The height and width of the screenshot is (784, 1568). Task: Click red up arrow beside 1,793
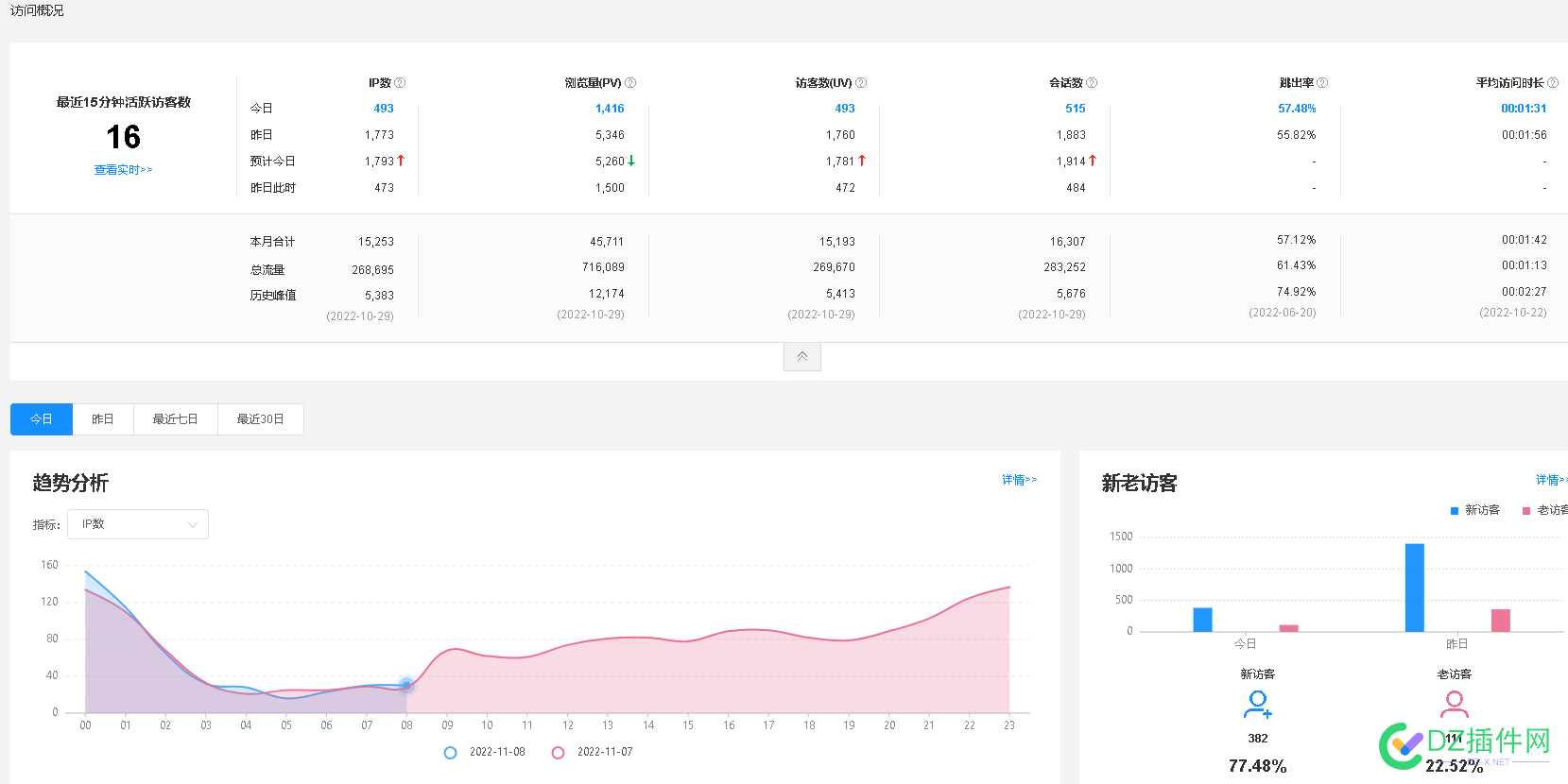coord(401,161)
